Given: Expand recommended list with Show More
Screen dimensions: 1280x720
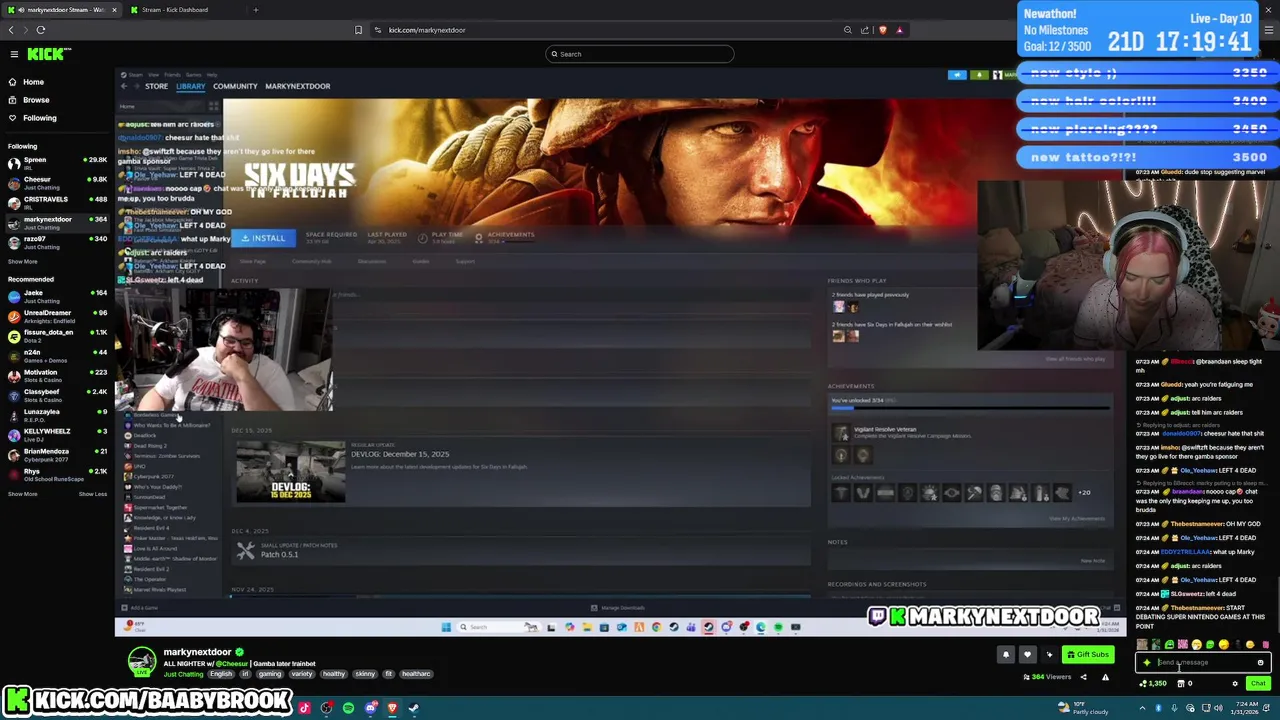Looking at the screenshot, I should pyautogui.click(x=22, y=494).
